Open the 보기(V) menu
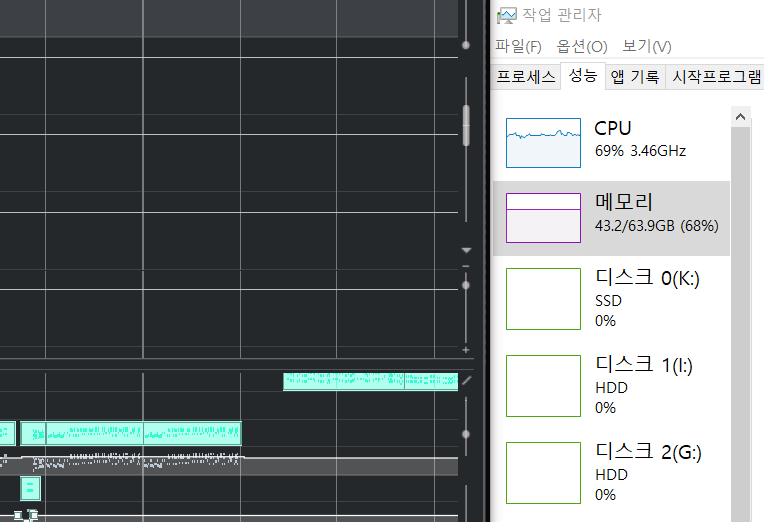The image size is (764, 522). [x=646, y=47]
